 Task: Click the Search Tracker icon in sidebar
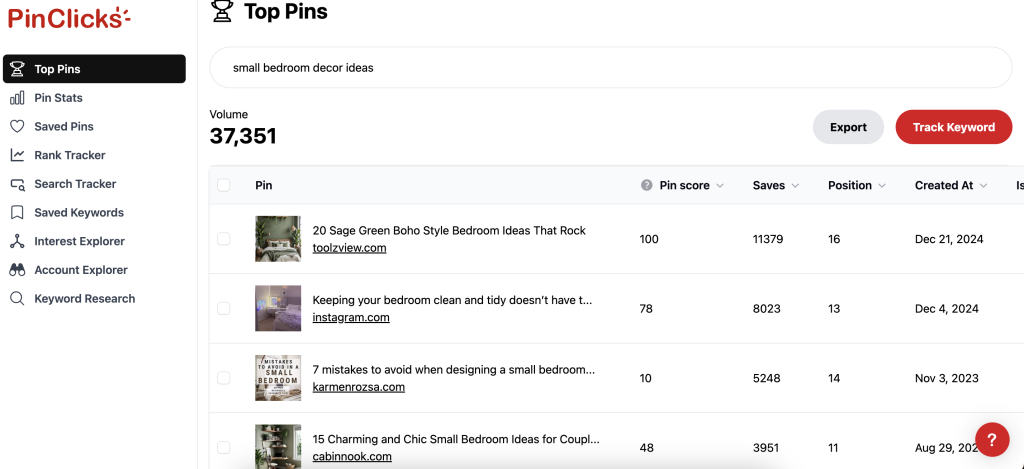(x=17, y=184)
